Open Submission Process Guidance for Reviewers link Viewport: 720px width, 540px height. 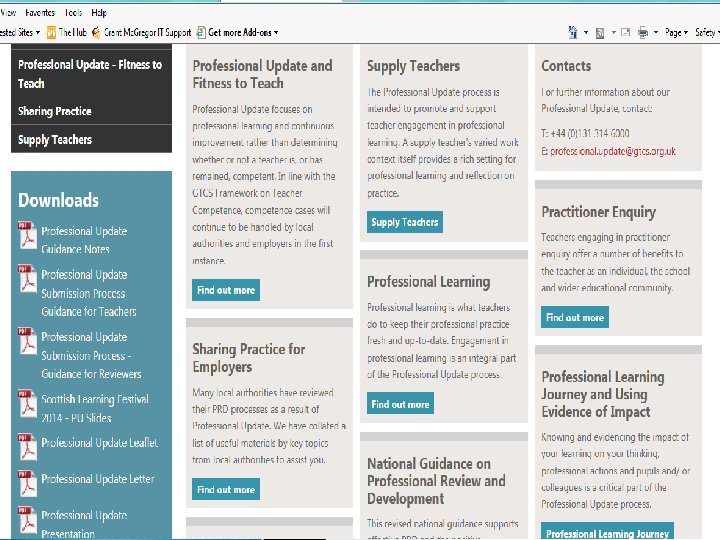click(x=91, y=355)
